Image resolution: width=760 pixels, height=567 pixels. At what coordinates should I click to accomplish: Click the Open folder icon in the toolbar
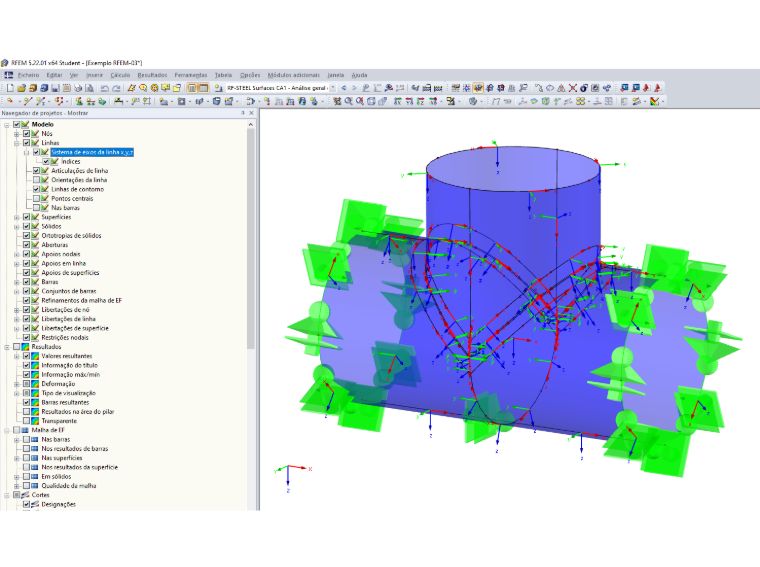coord(21,88)
